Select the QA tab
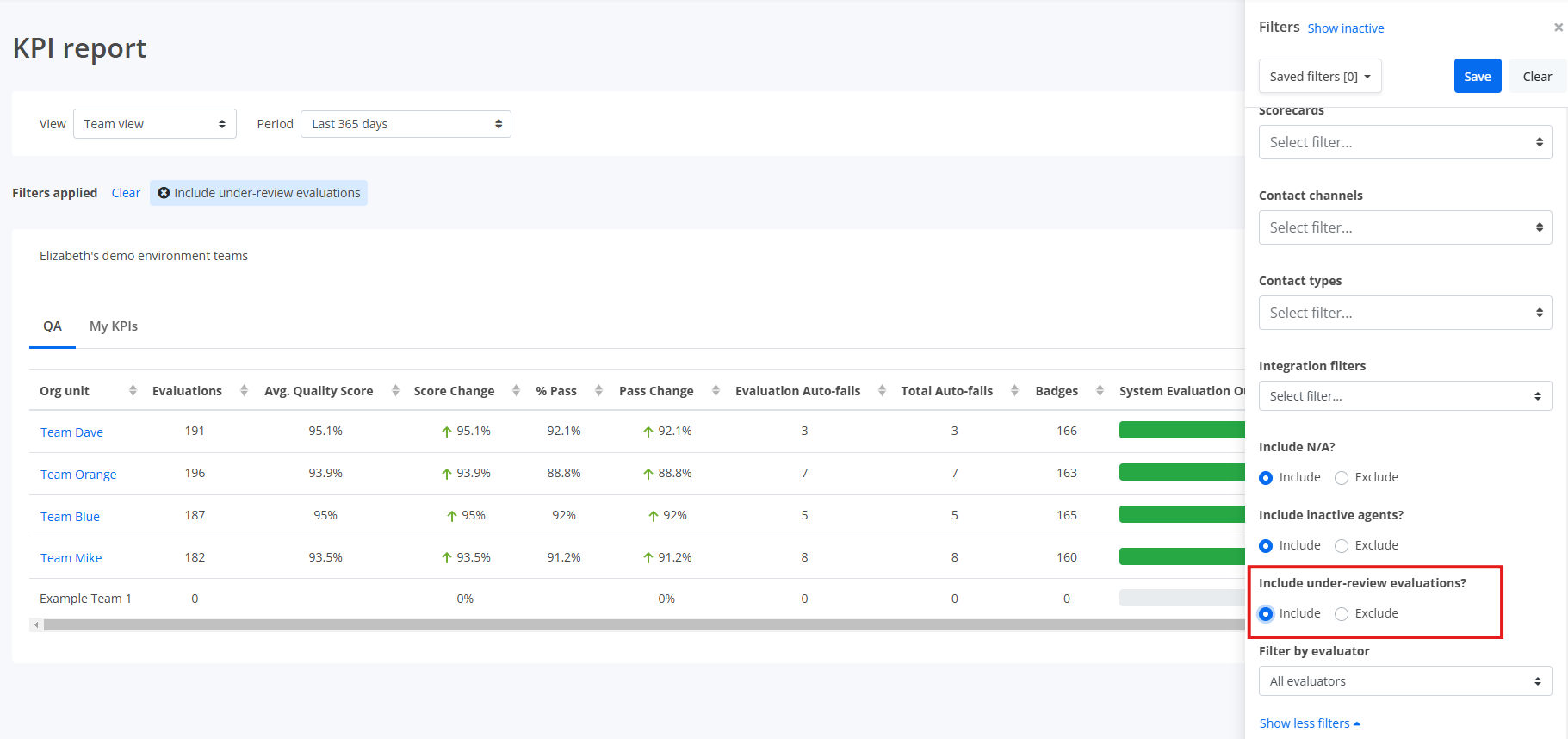 point(53,326)
